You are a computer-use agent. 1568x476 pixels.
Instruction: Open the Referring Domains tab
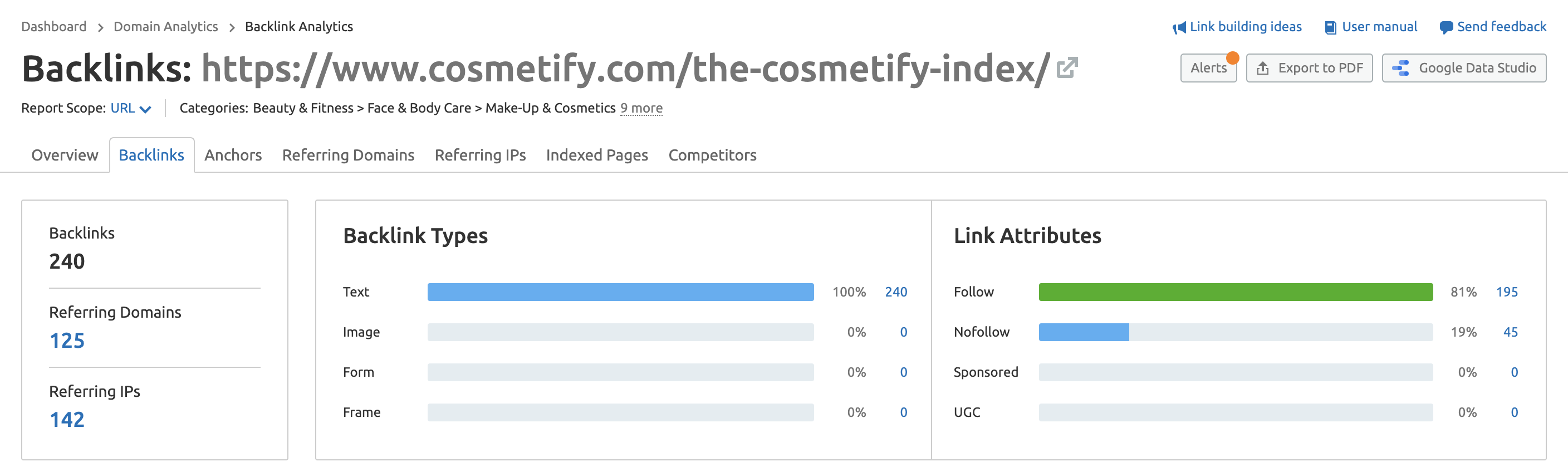tap(348, 156)
